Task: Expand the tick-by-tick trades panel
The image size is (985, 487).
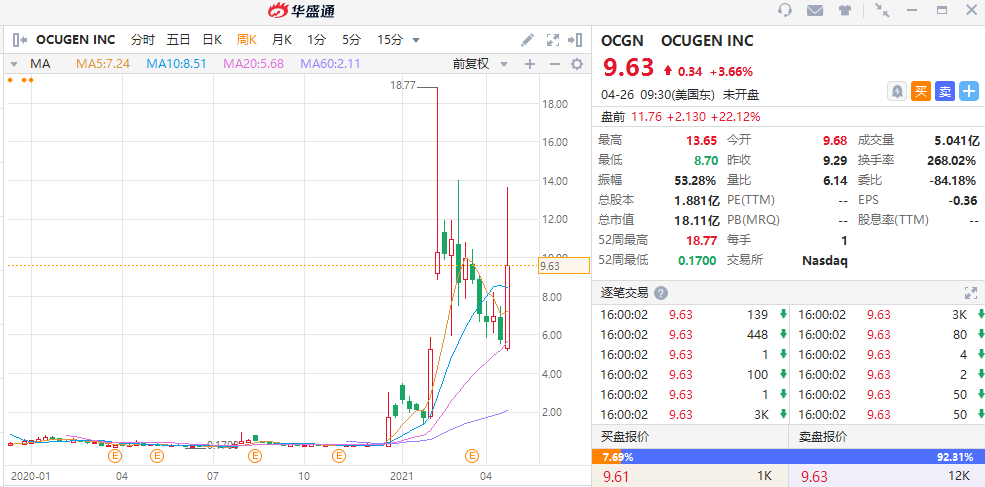Action: pos(971,293)
